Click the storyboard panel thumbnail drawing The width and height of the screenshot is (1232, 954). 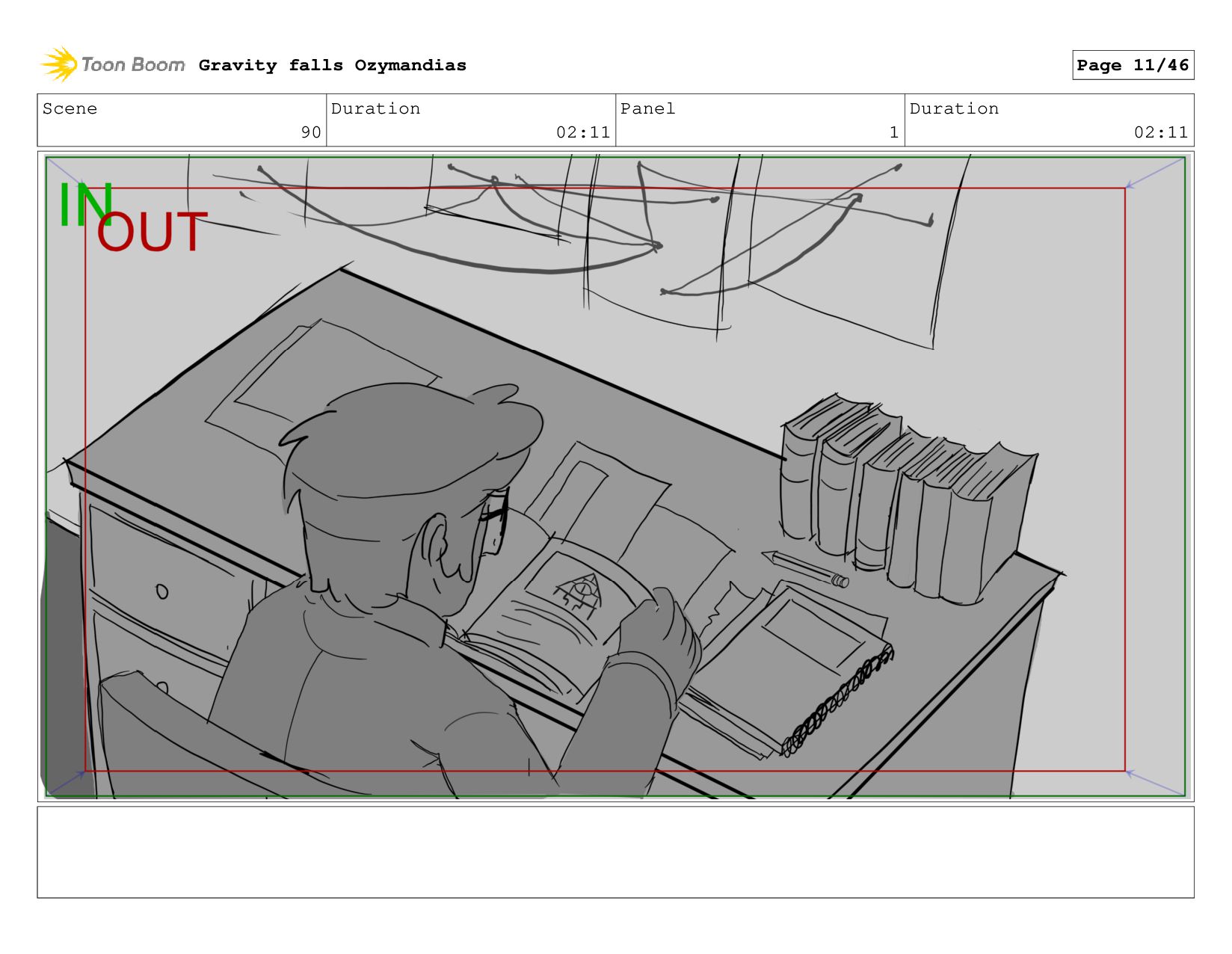coord(615,476)
